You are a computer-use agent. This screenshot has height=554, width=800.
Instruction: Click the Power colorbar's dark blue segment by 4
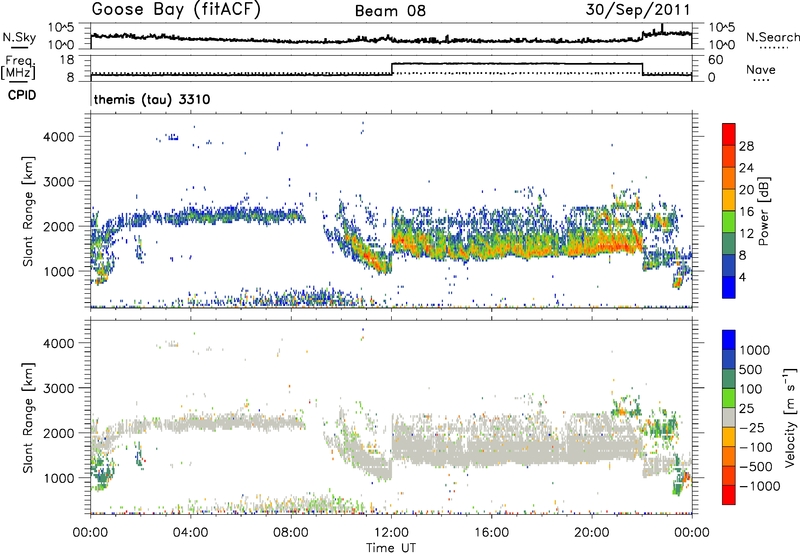click(x=729, y=266)
